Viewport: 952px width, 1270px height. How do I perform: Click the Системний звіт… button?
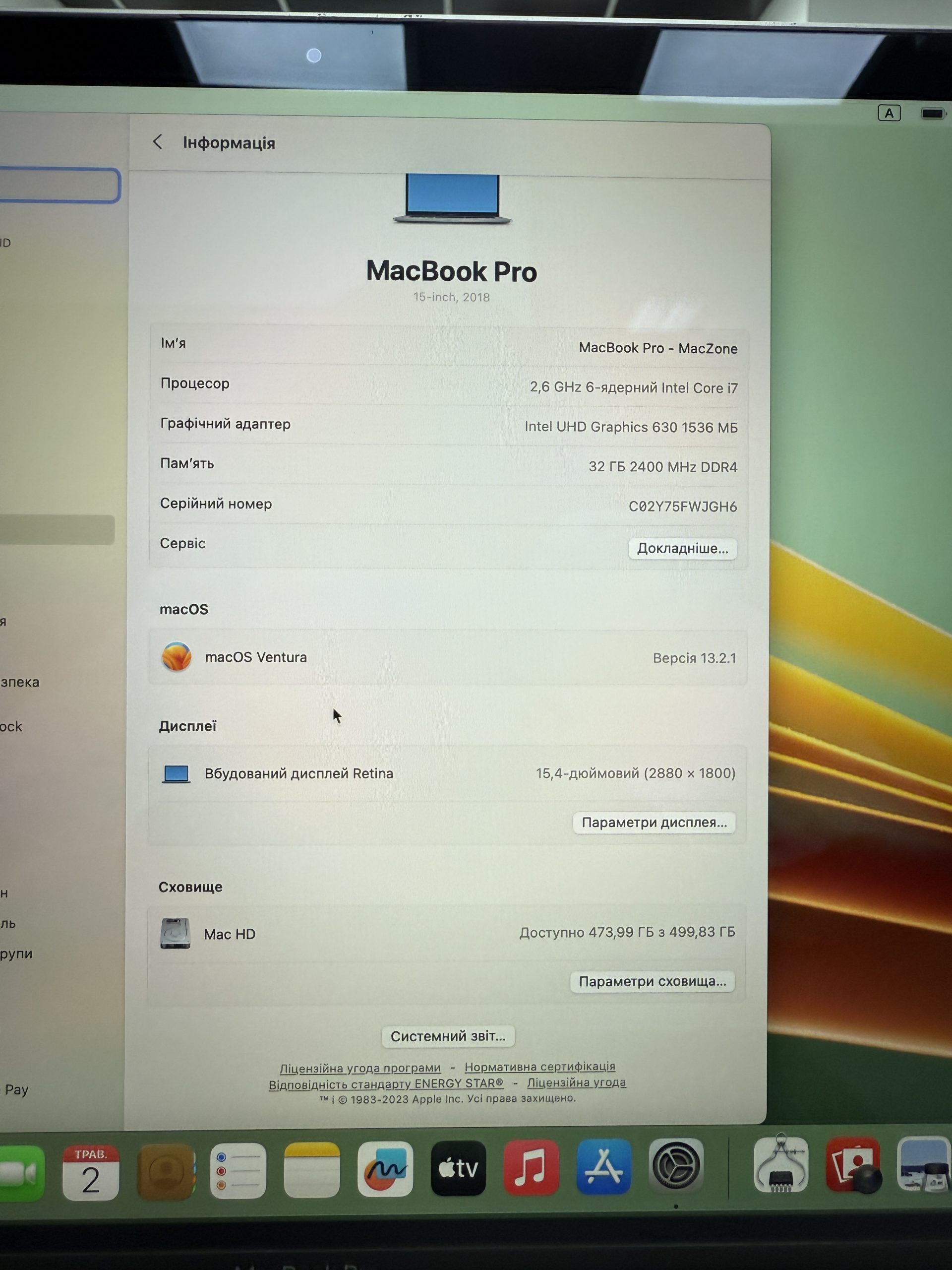click(448, 1036)
